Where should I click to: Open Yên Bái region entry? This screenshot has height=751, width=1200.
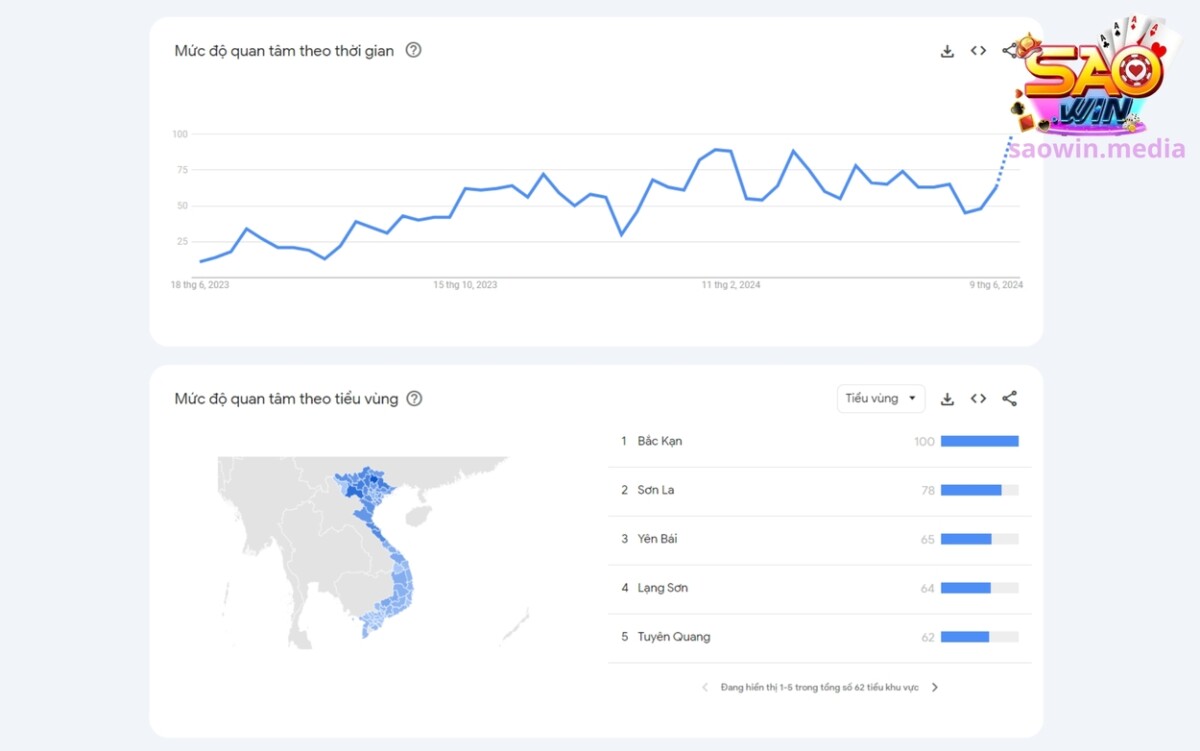pos(657,539)
